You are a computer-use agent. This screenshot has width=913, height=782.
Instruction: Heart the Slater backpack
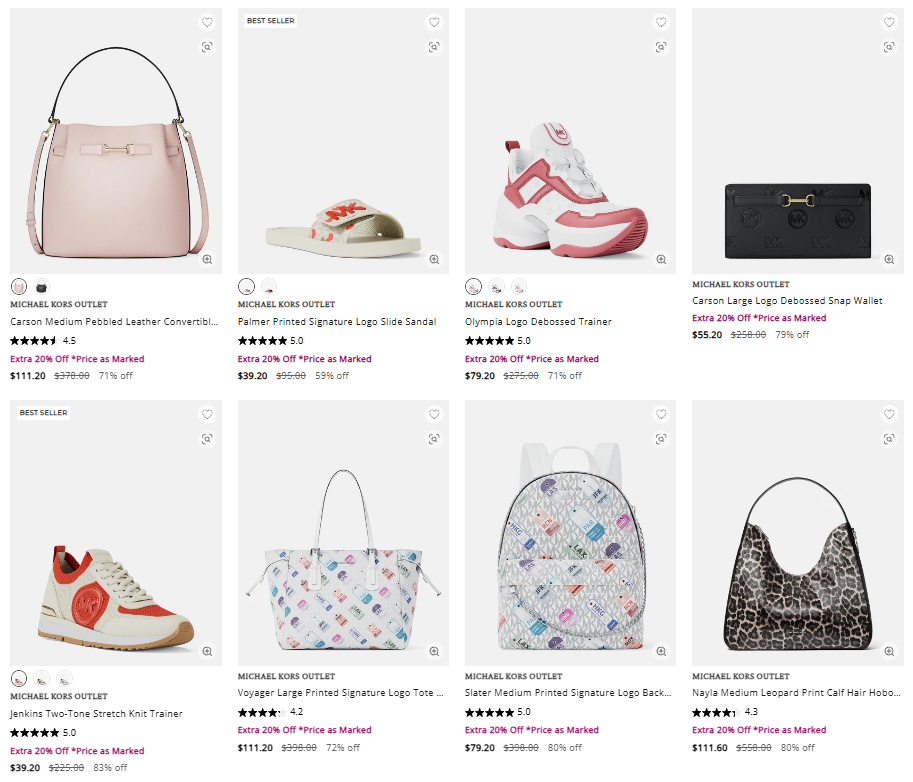660,413
